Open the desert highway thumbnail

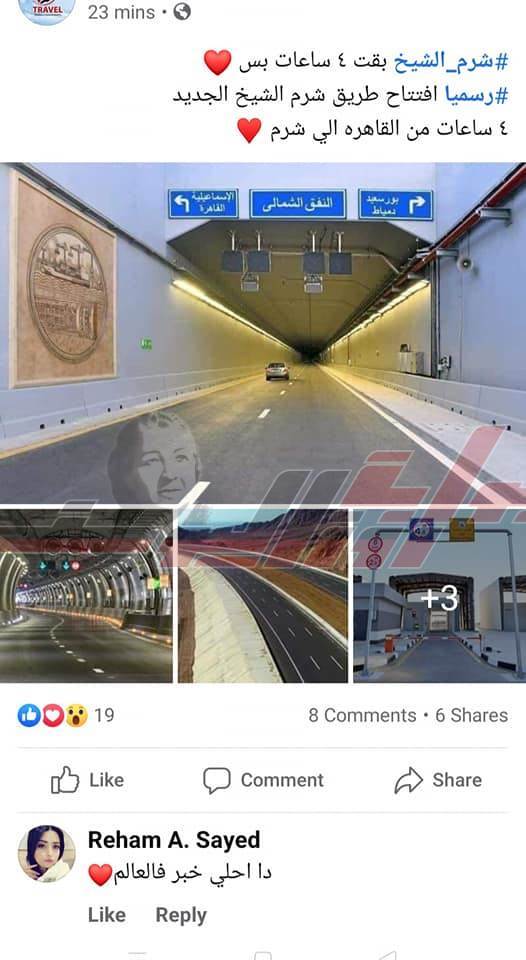(263, 596)
